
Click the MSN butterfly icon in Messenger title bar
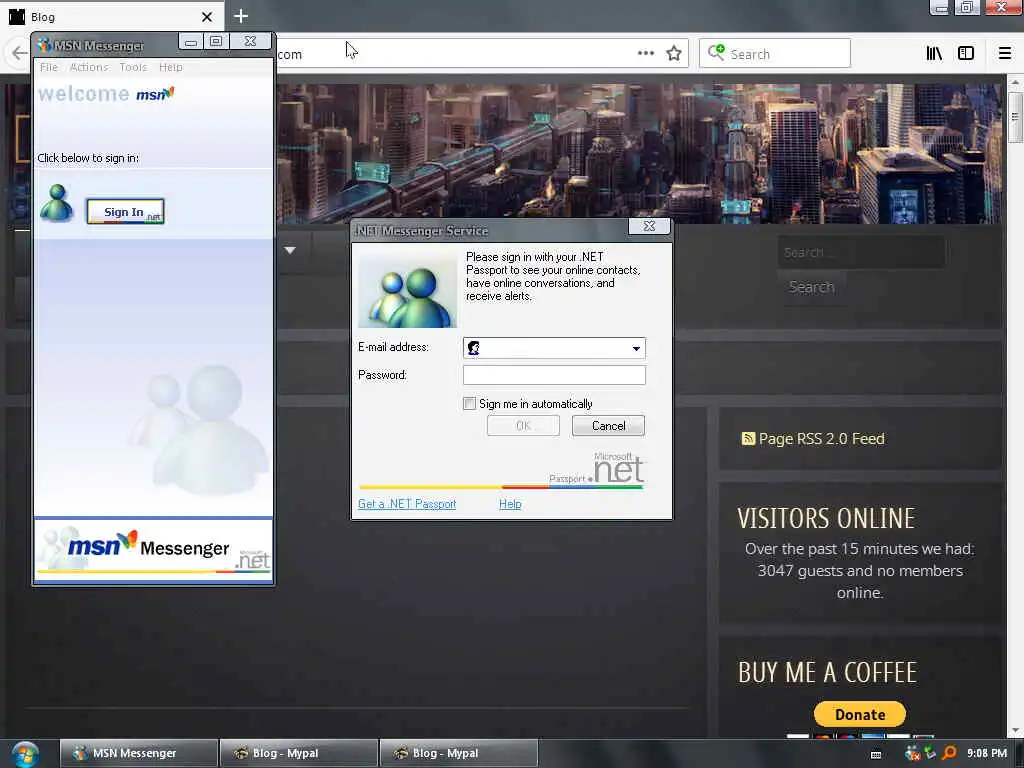click(44, 45)
